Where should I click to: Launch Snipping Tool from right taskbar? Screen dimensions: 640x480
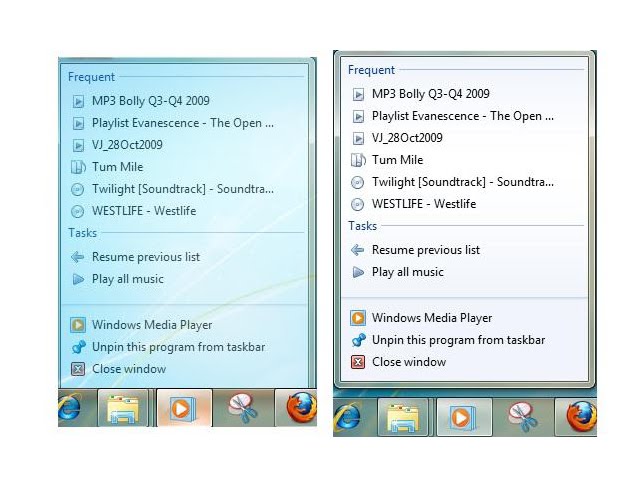click(x=523, y=417)
